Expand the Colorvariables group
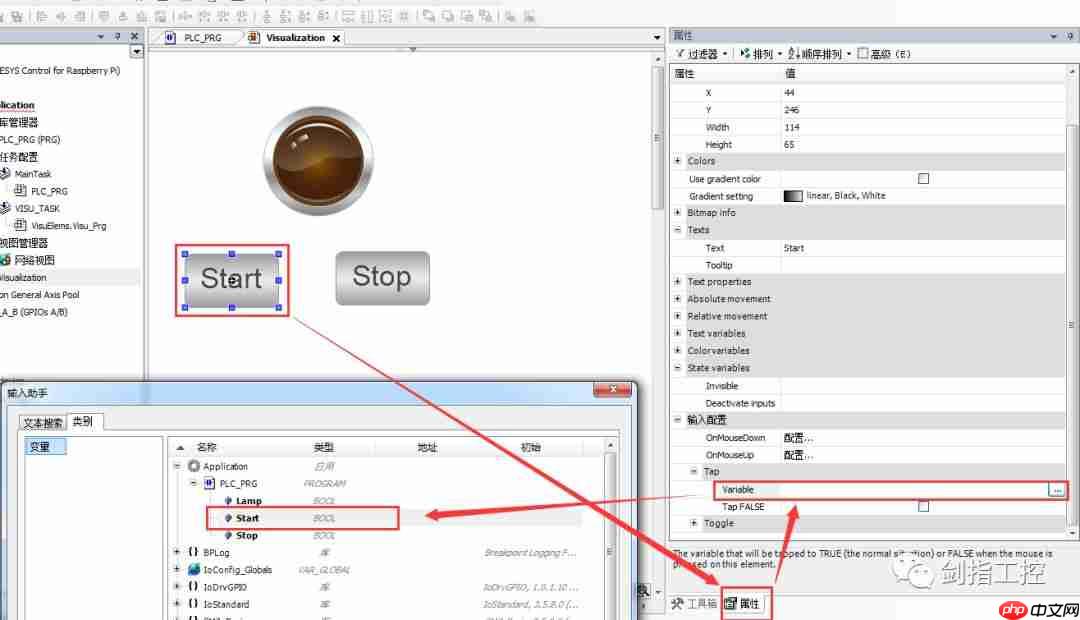 677,350
